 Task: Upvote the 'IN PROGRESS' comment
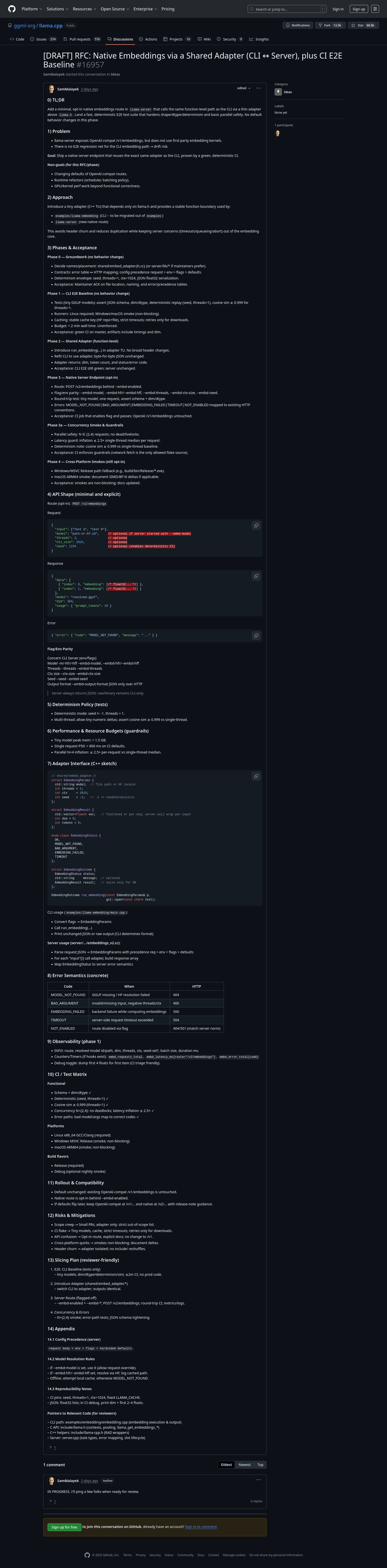[x=52, y=1501]
